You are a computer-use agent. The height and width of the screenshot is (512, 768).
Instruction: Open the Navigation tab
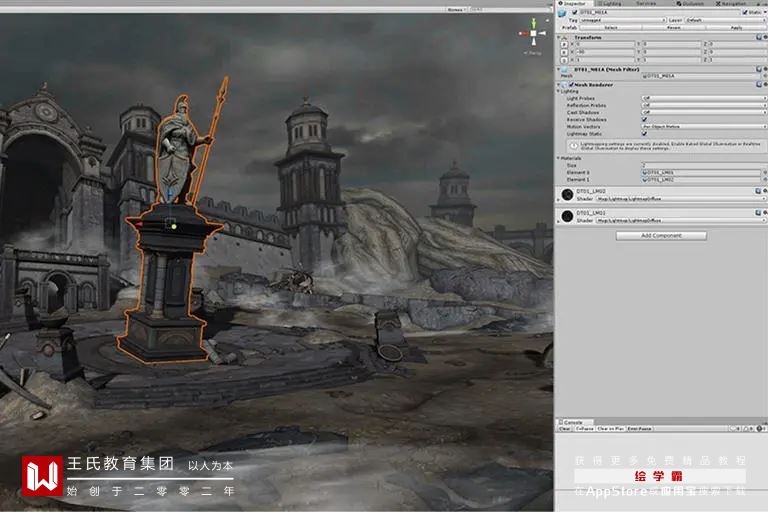point(731,3)
